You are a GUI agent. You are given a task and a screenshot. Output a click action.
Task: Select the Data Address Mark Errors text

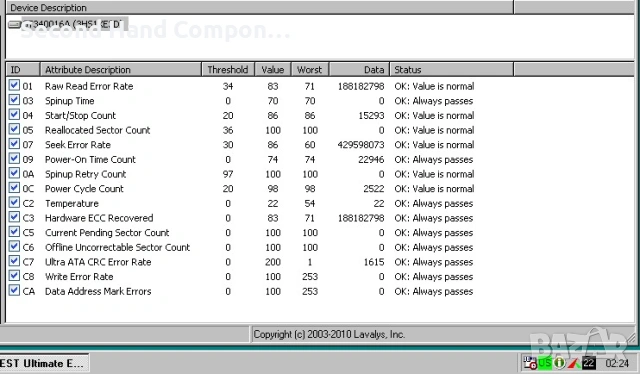[x=98, y=292]
